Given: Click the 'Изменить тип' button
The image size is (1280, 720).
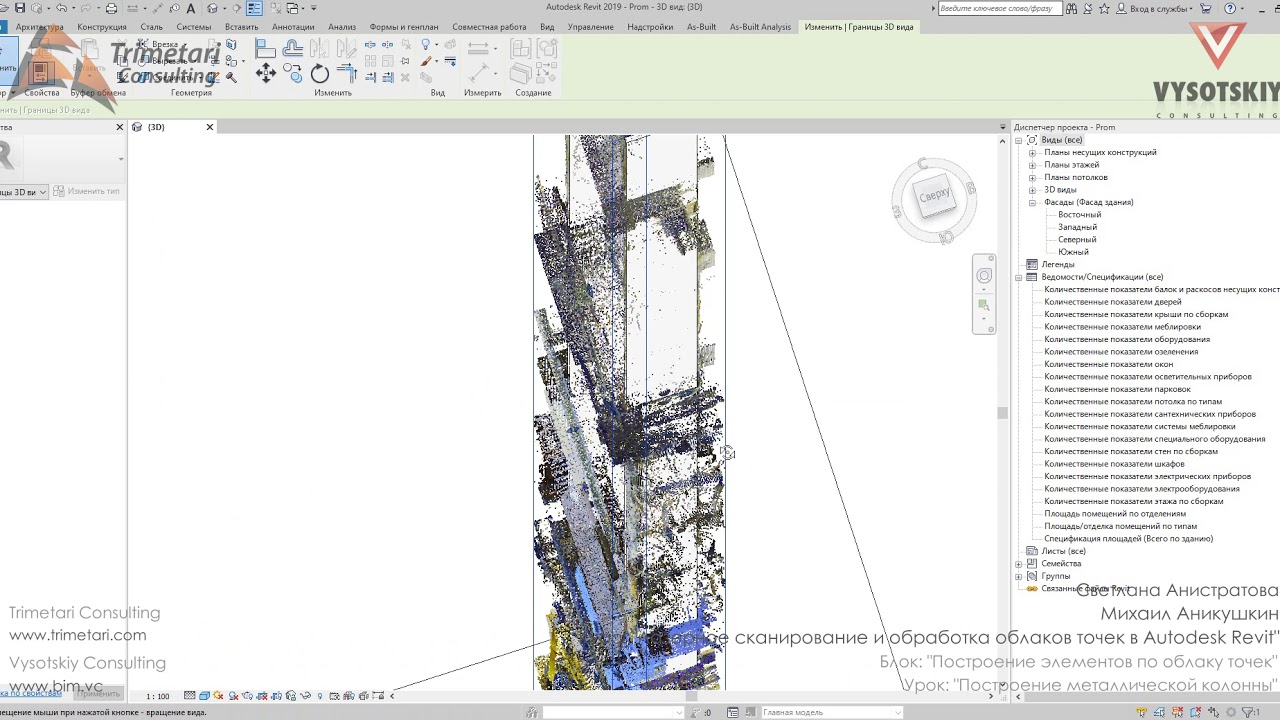Looking at the screenshot, I should 87,191.
